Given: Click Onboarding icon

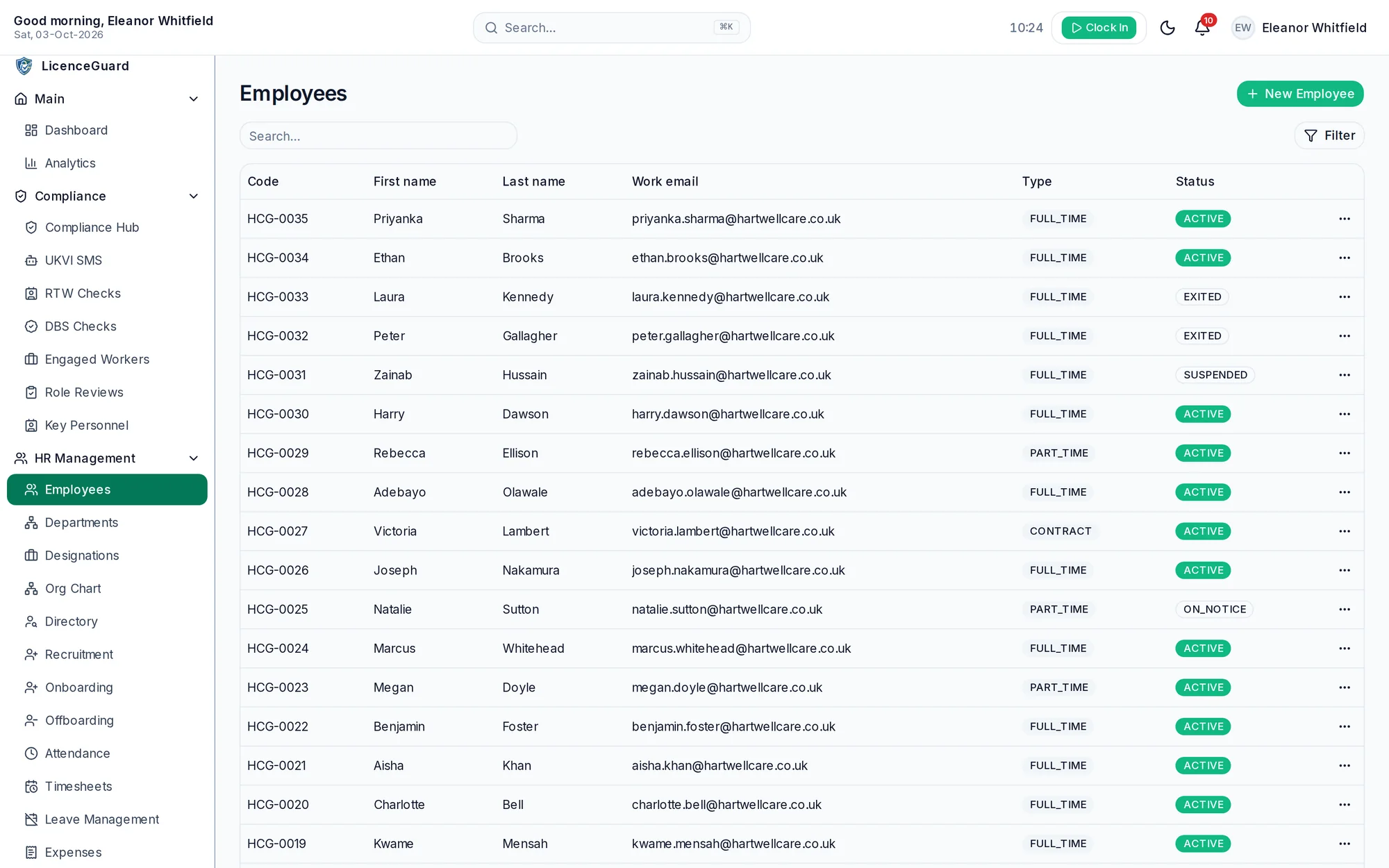Looking at the screenshot, I should [31, 687].
